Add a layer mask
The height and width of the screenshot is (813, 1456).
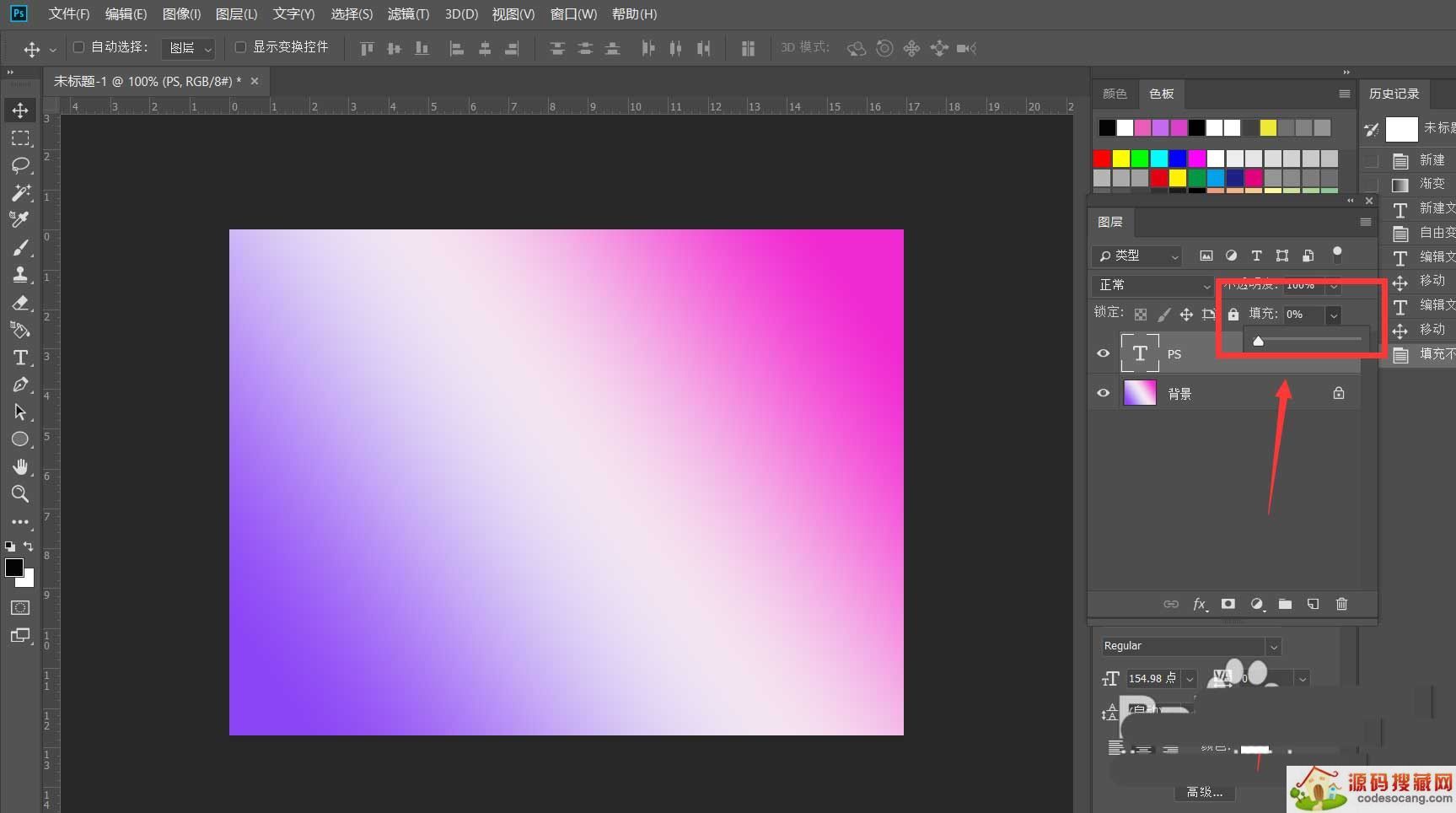[x=1228, y=604]
